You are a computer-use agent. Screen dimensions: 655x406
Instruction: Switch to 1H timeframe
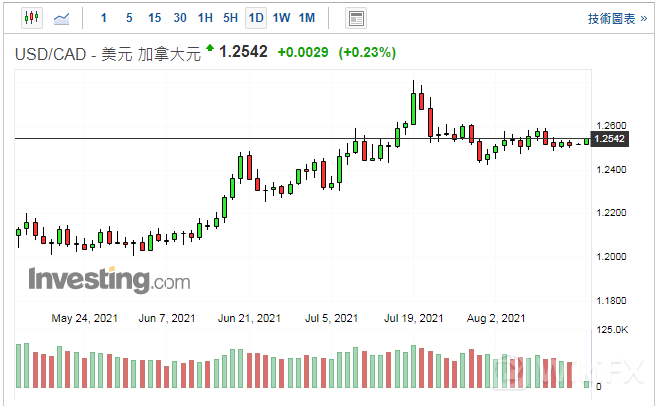pos(205,18)
